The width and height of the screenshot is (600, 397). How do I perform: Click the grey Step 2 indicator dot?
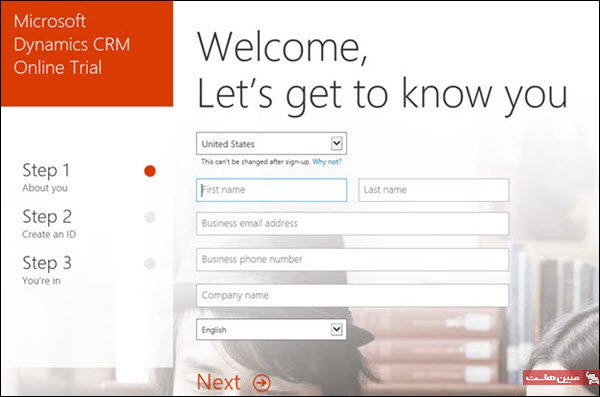(x=150, y=217)
